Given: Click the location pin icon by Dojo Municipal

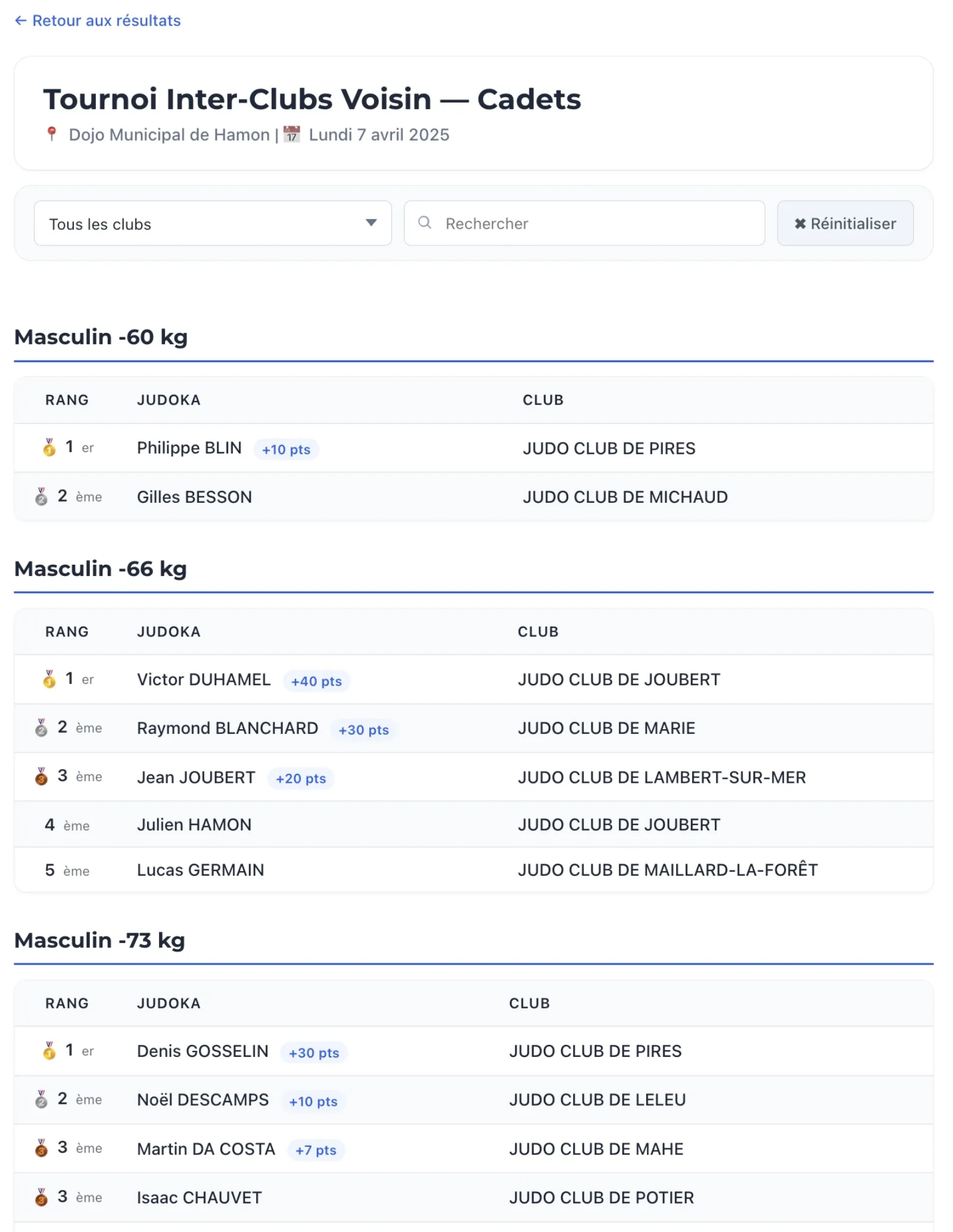Looking at the screenshot, I should pos(52,134).
